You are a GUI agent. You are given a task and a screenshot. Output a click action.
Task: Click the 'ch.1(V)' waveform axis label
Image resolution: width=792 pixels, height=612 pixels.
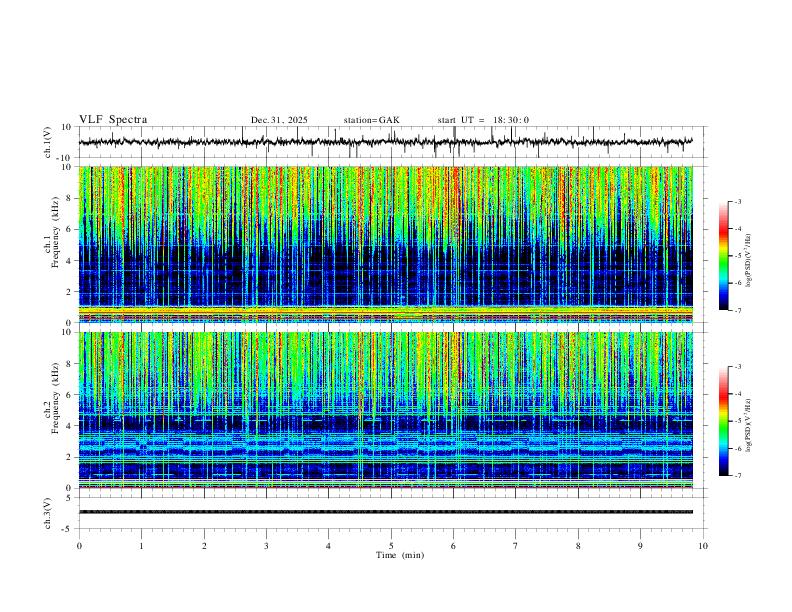coord(48,142)
